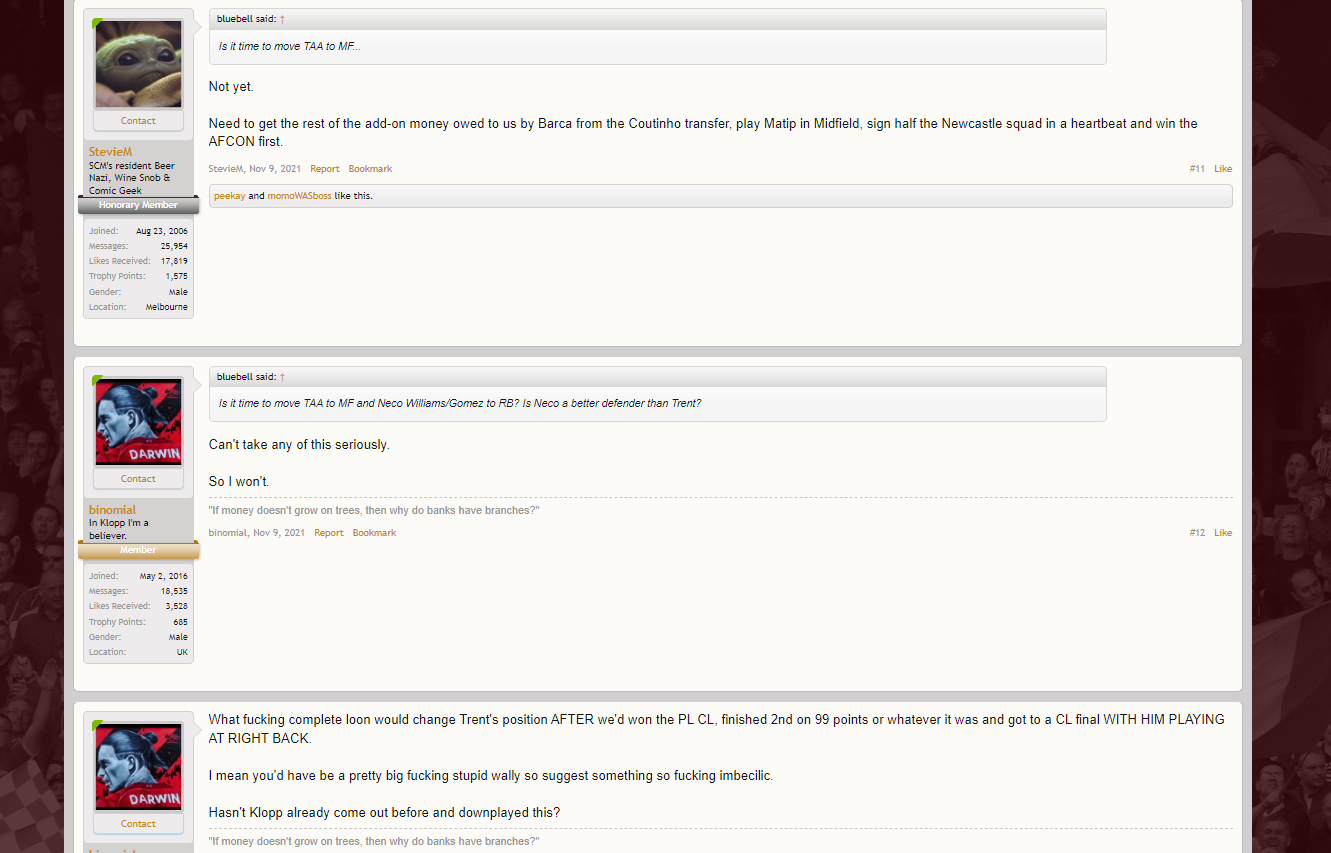Bookmark binomial's post #12
1331x853 pixels.
374,533
